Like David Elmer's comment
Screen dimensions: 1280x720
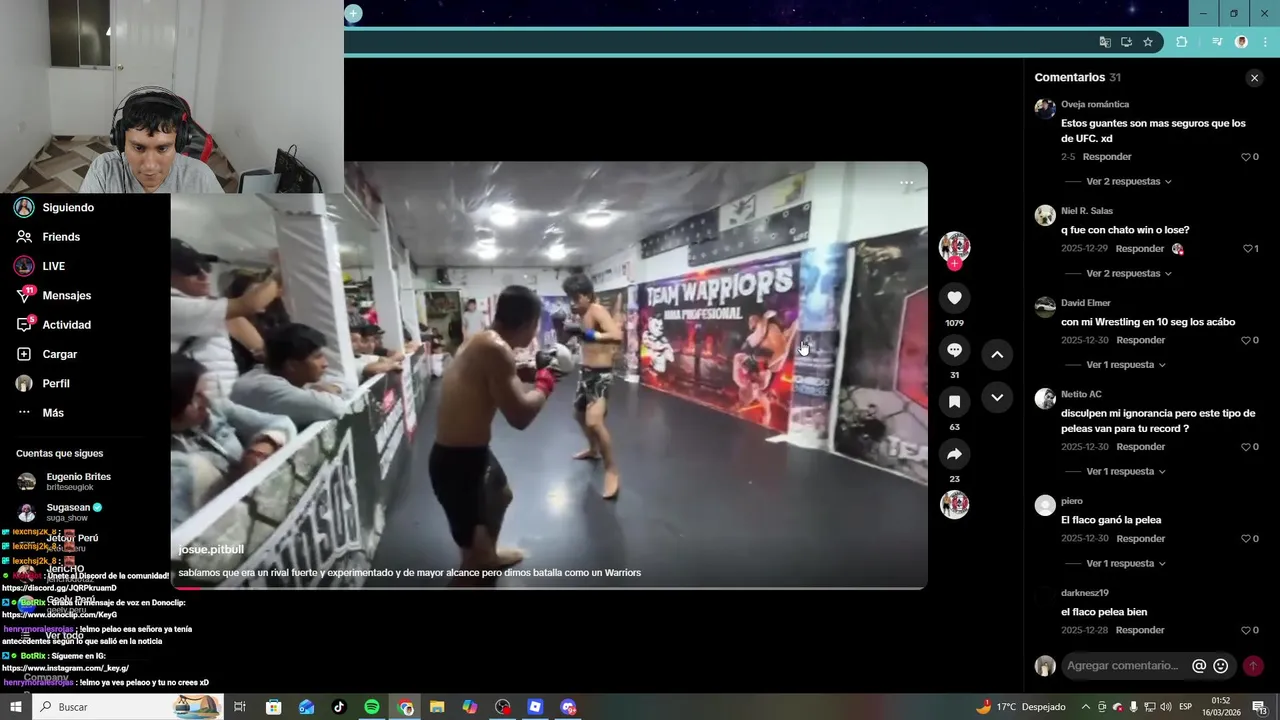(x=1246, y=341)
